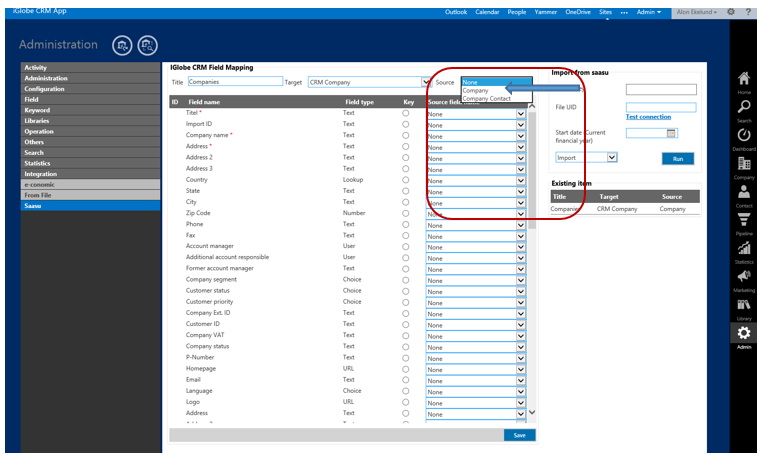Image resolution: width=762 pixels, height=455 pixels.
Task: Select the Key radio for Phone row
Action: coord(405,225)
